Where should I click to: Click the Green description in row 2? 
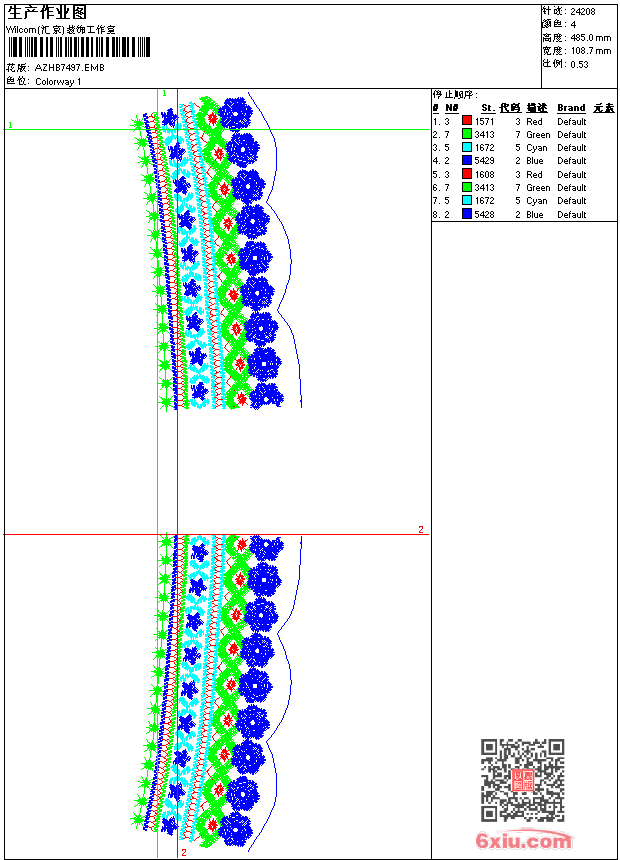pyautogui.click(x=538, y=135)
